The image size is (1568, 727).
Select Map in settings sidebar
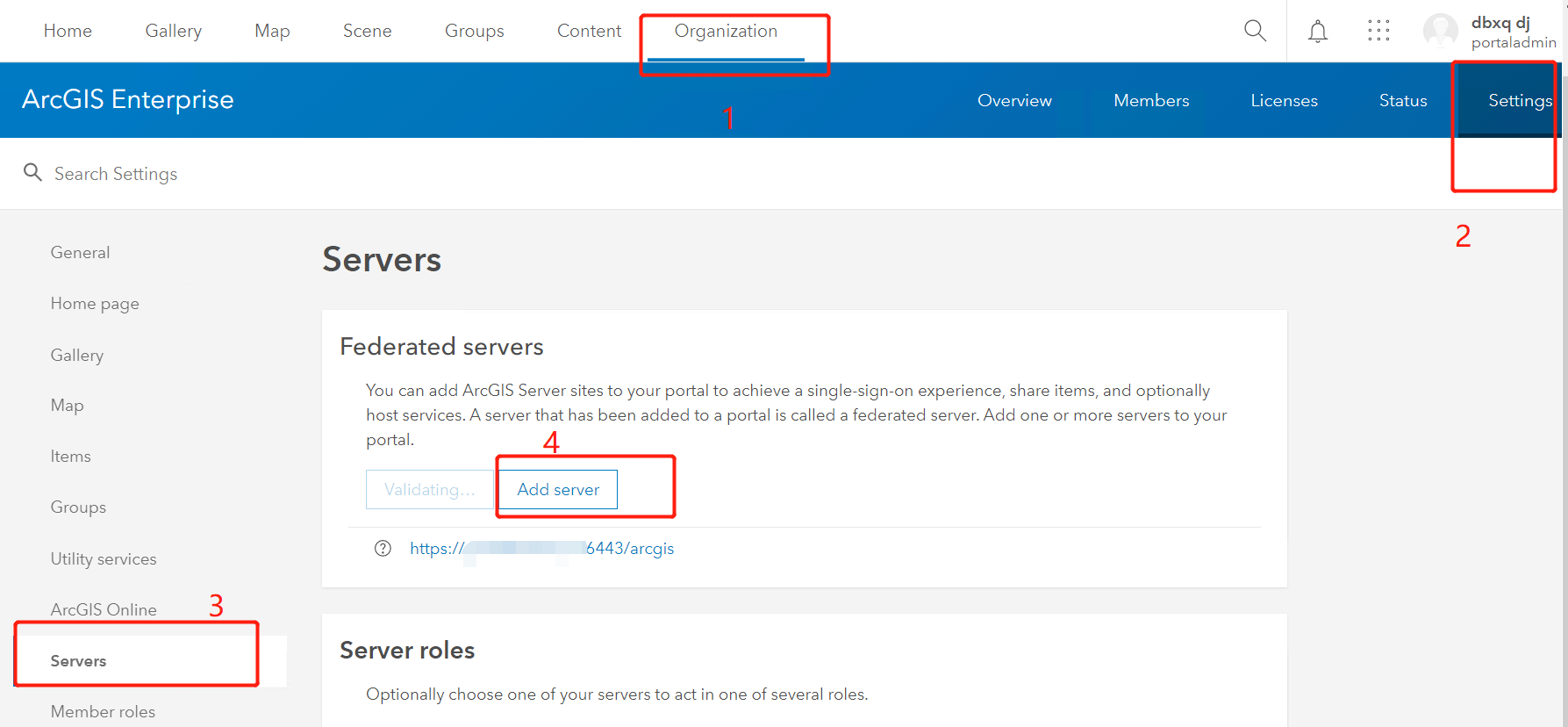(68, 406)
